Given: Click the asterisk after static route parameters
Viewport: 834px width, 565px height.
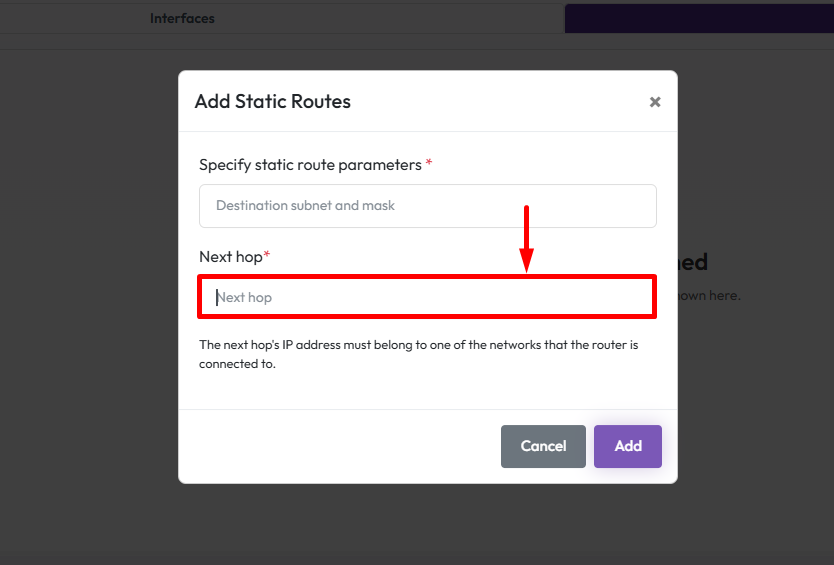Looking at the screenshot, I should pos(429,163).
